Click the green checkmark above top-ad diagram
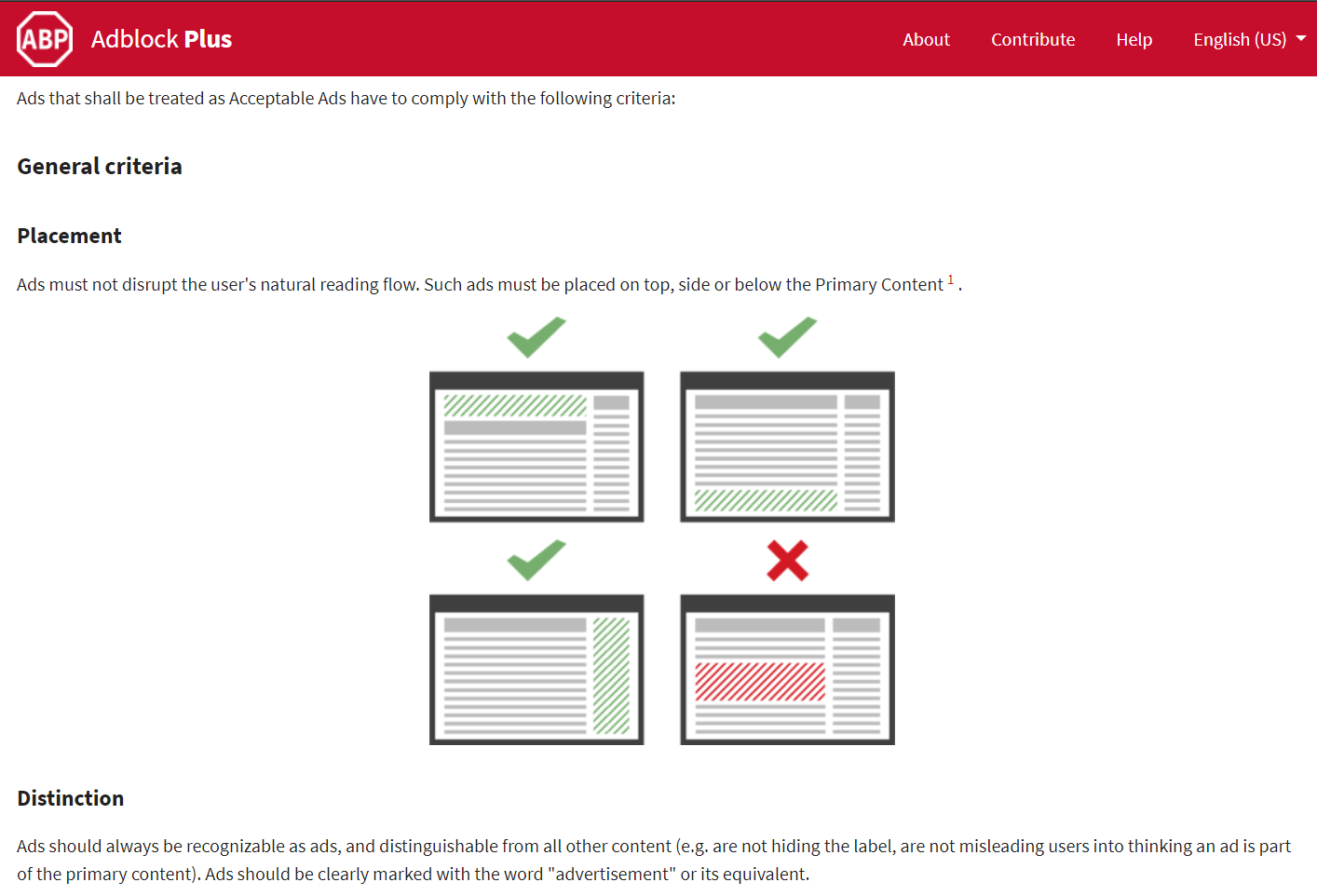This screenshot has width=1317, height=896. (x=536, y=337)
